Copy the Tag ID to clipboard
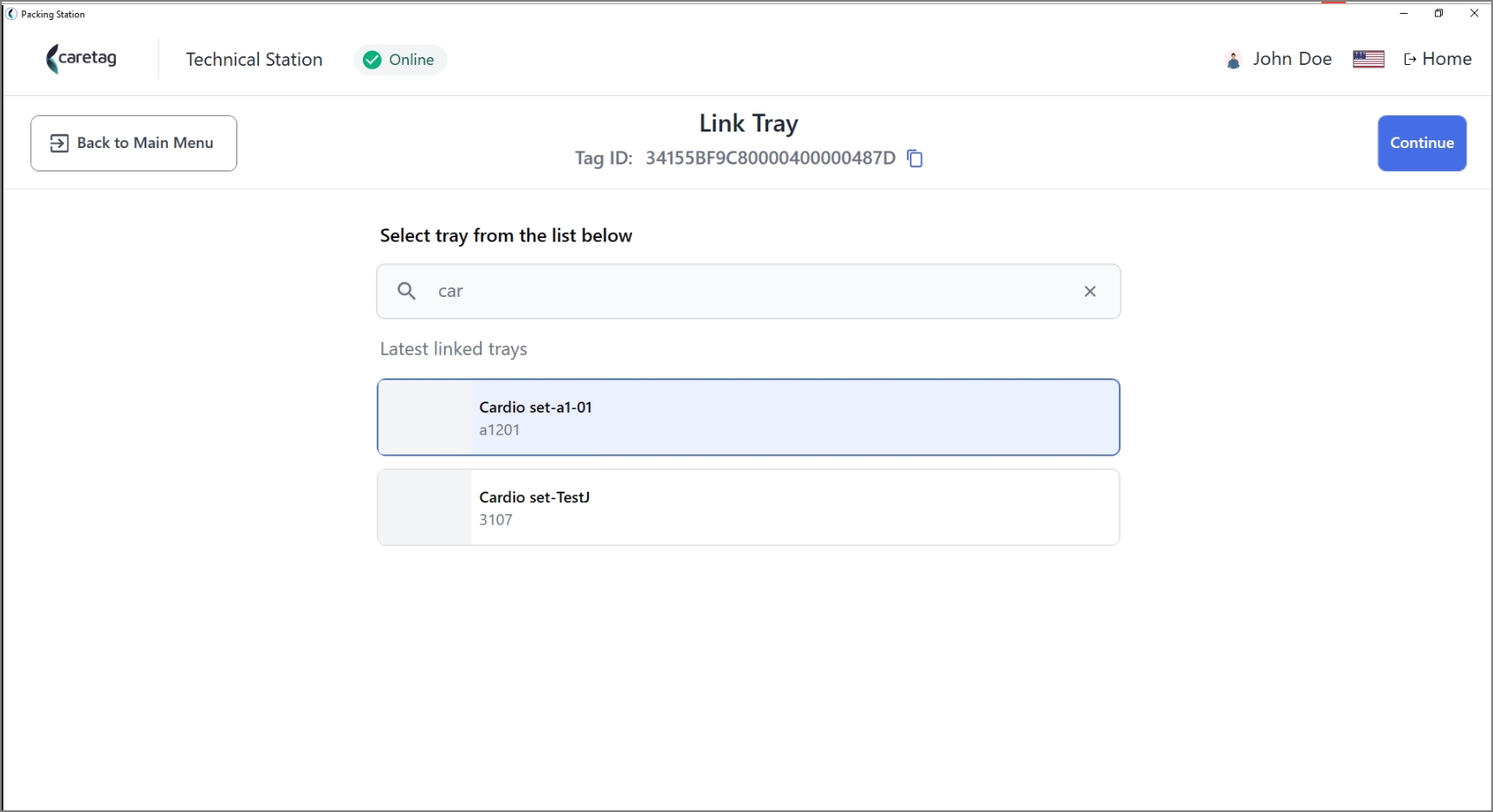The width and height of the screenshot is (1493, 812). point(915,158)
